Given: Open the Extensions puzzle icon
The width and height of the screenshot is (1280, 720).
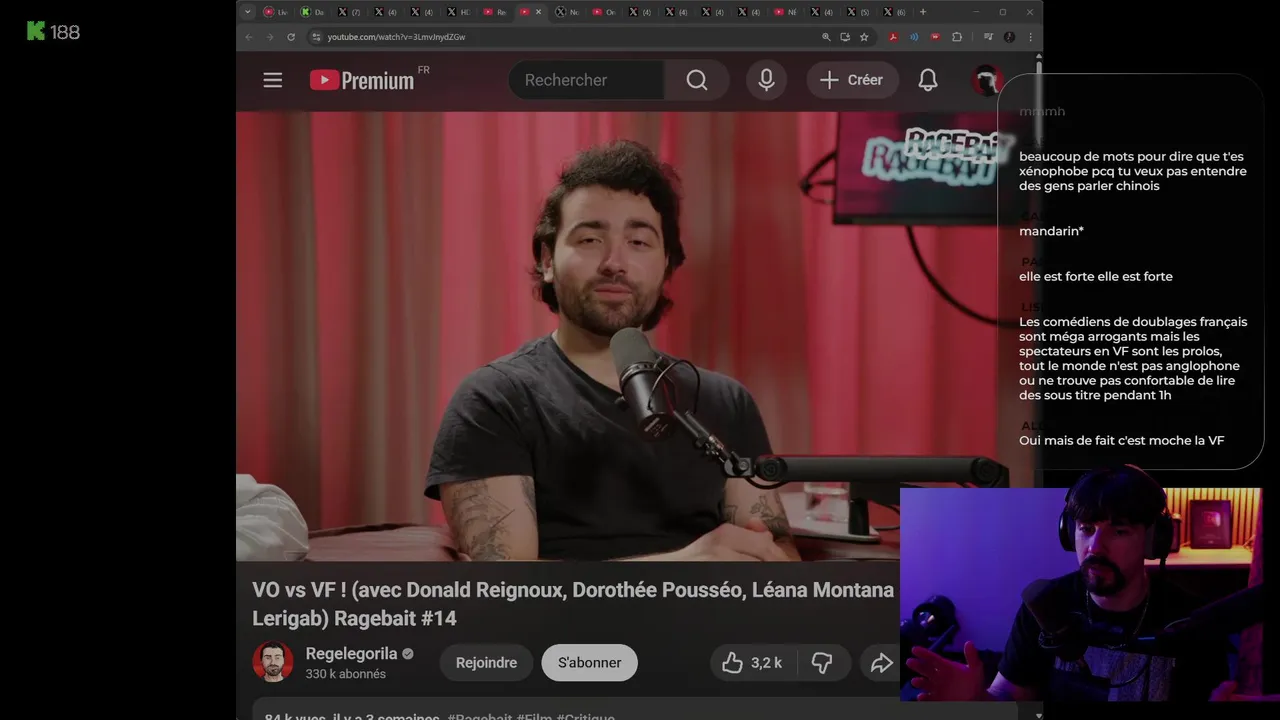Looking at the screenshot, I should click(x=957, y=37).
